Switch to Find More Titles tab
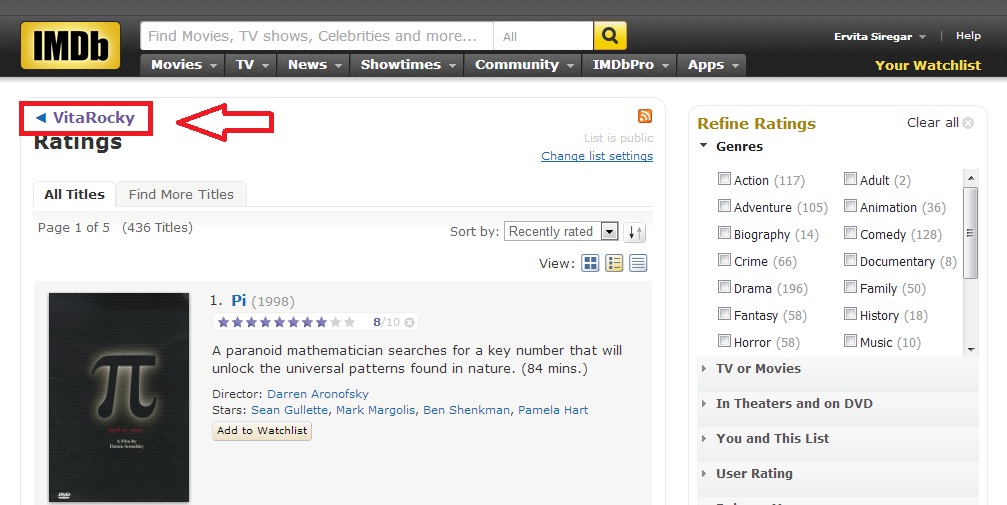 [x=181, y=194]
